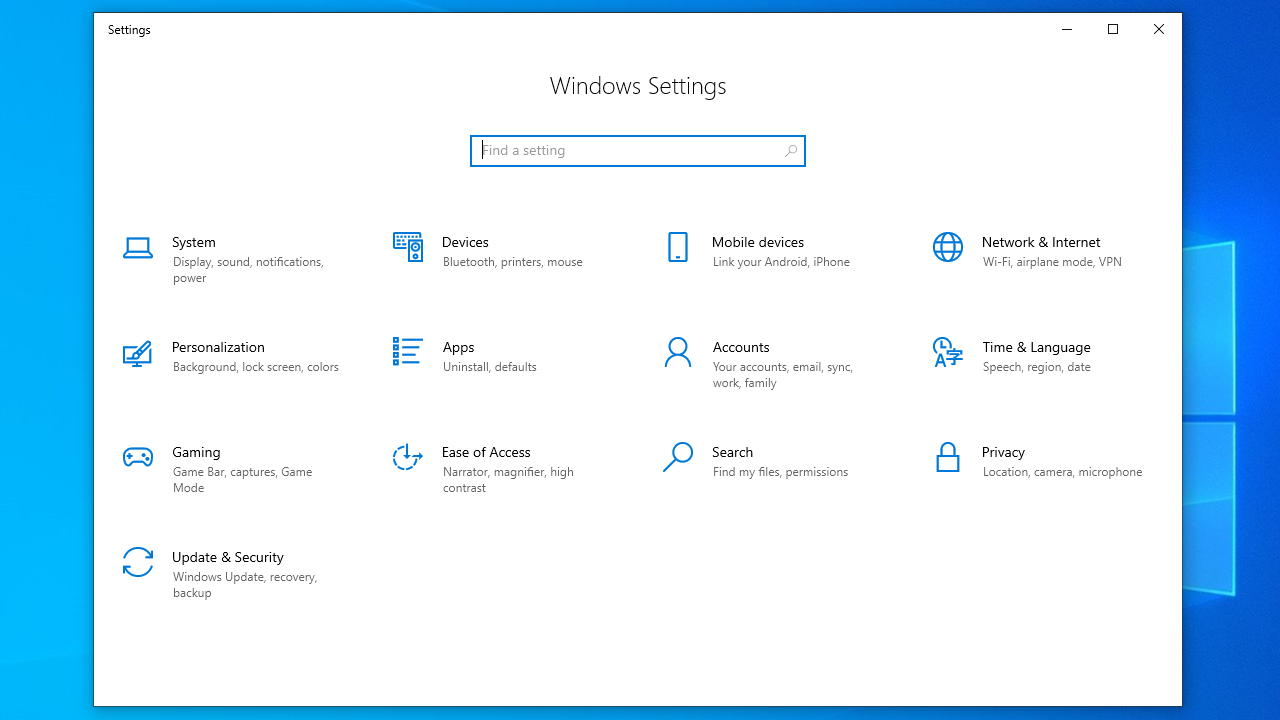Click the Accounts person icon

pos(678,352)
